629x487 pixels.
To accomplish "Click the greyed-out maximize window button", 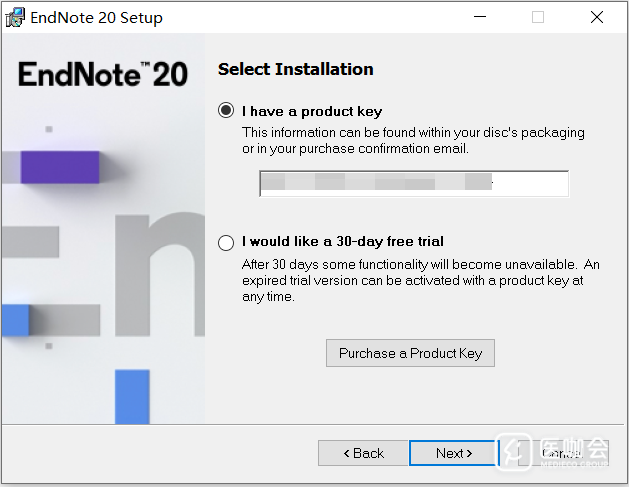I will pyautogui.click(x=538, y=17).
